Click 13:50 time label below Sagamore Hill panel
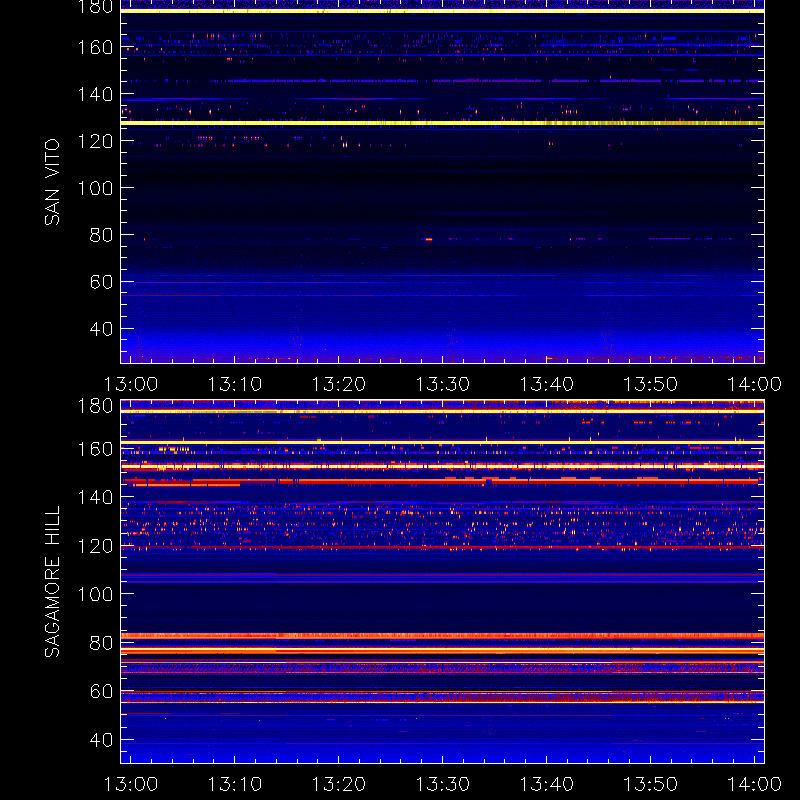Viewport: 800px width, 800px height. click(651, 784)
